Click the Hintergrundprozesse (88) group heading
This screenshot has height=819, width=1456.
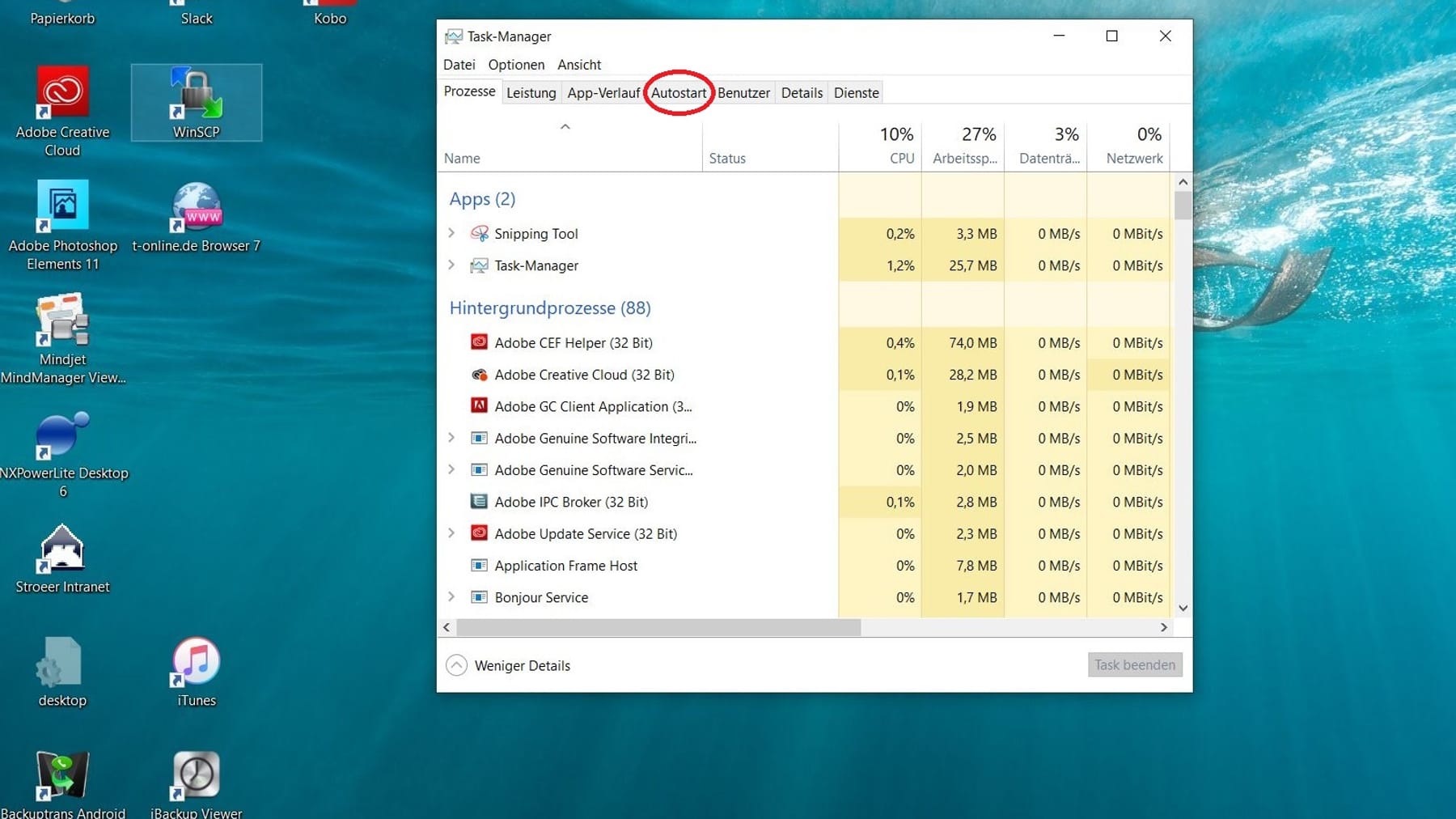pos(550,308)
